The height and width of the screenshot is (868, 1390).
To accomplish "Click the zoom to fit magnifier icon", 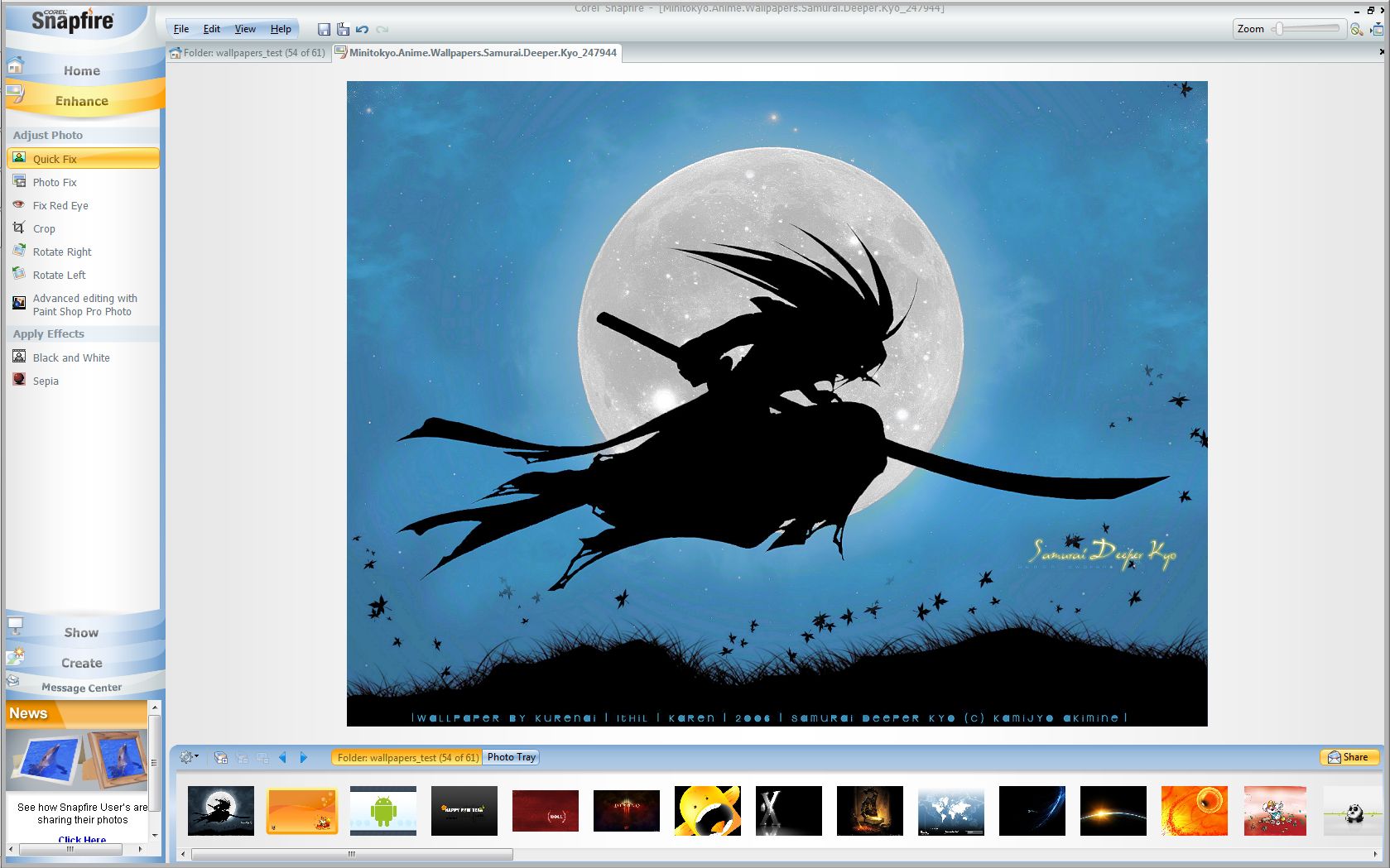I will 1356,29.
